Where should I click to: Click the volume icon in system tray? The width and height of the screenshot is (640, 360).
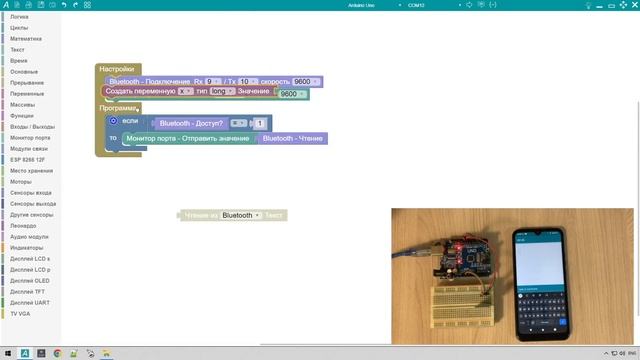click(x=622, y=353)
